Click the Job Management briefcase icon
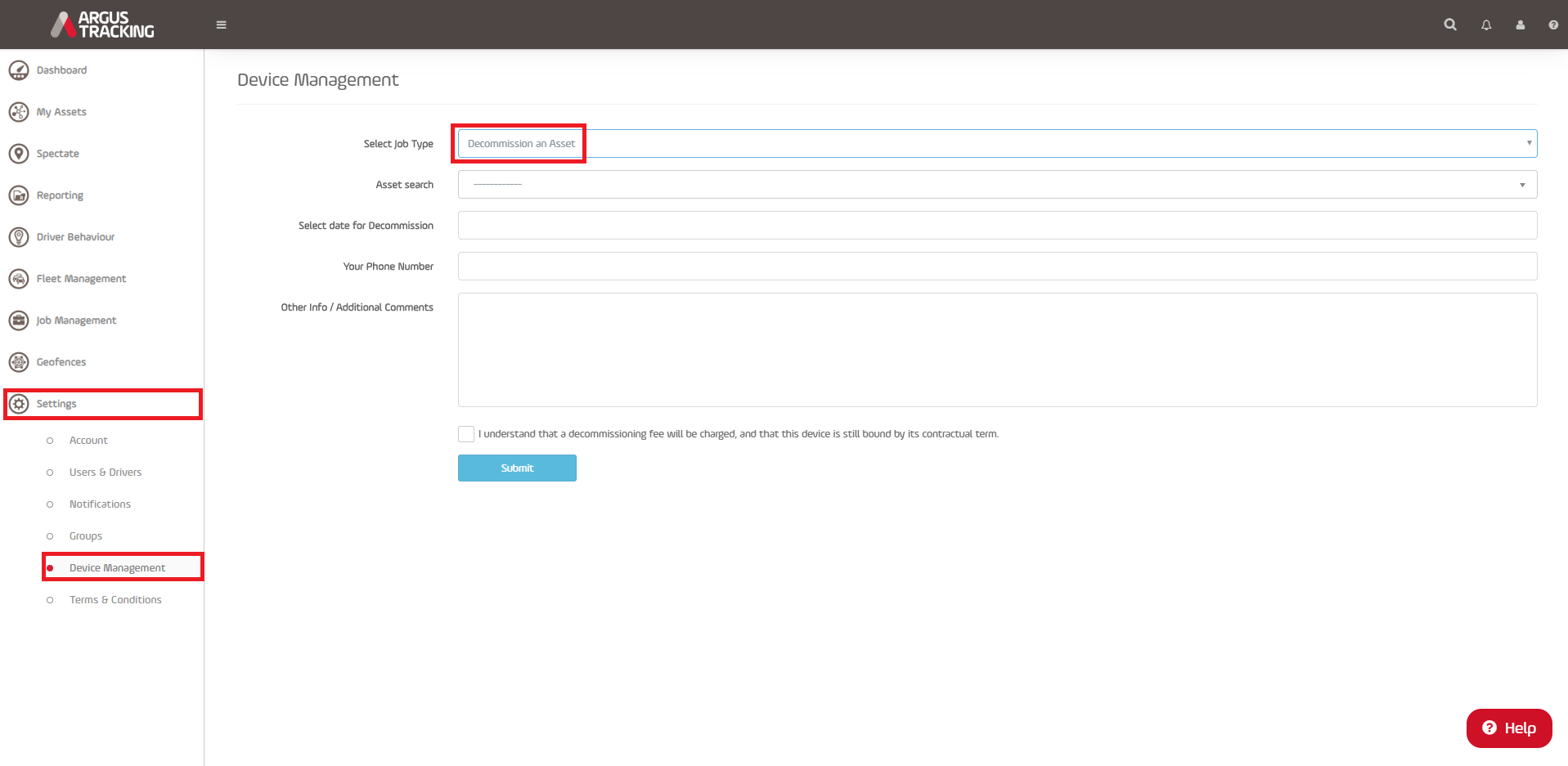 pos(19,320)
